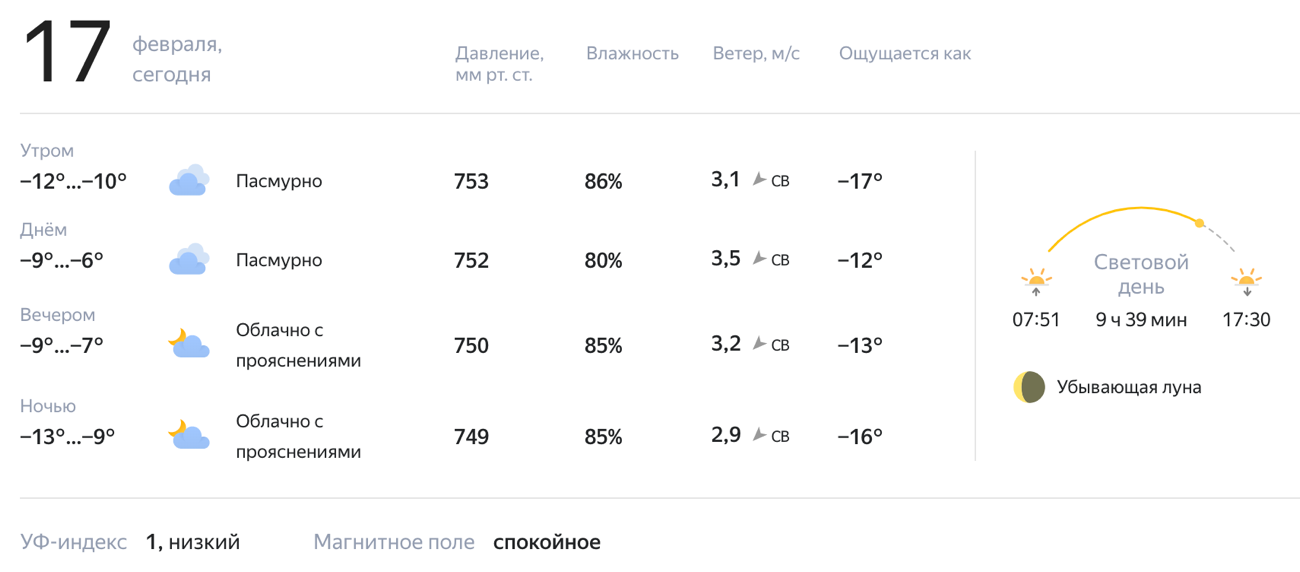Click the daytime overcast cloud icon

click(x=188, y=260)
